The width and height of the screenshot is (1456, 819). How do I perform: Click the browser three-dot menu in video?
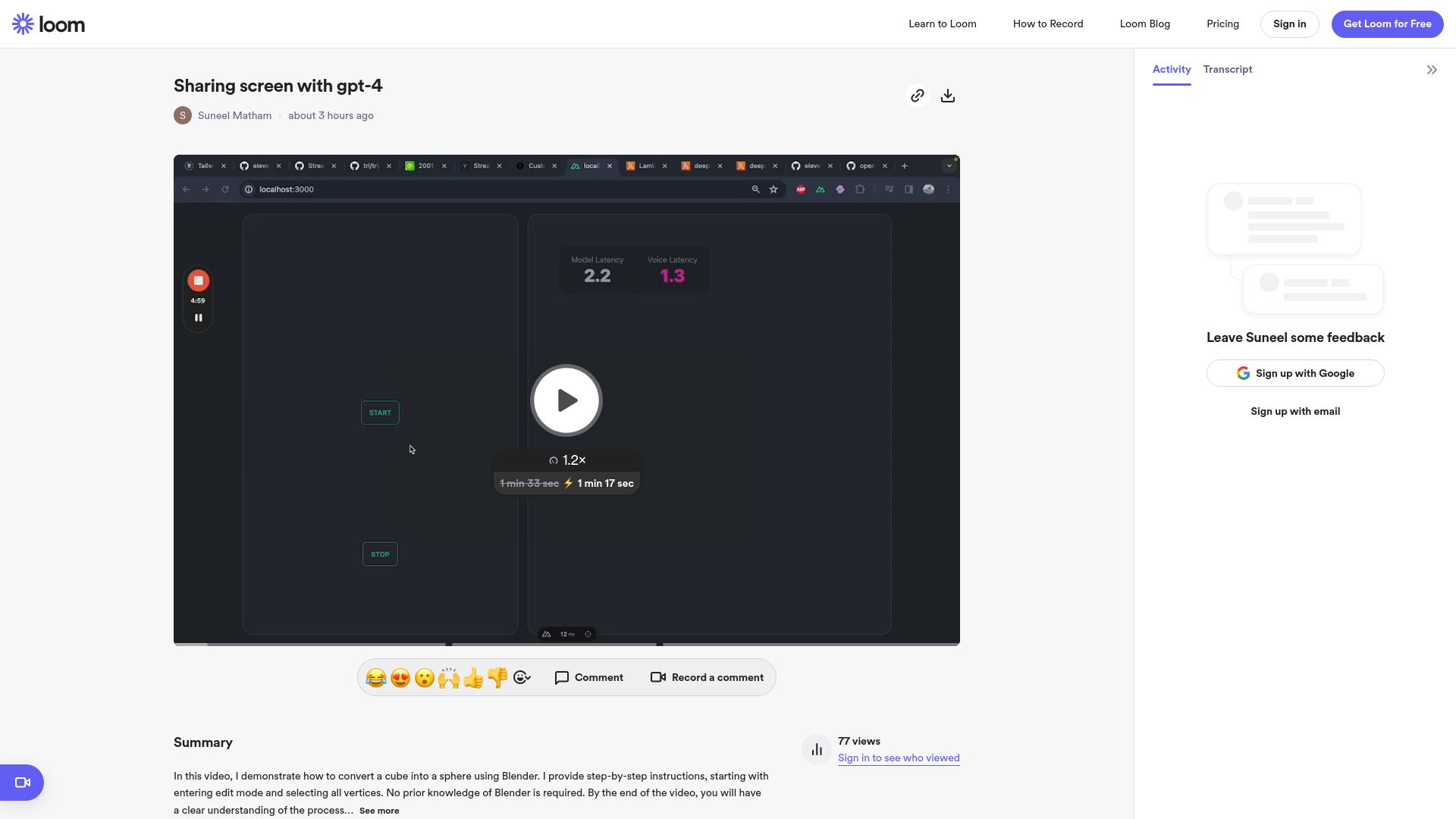(948, 190)
